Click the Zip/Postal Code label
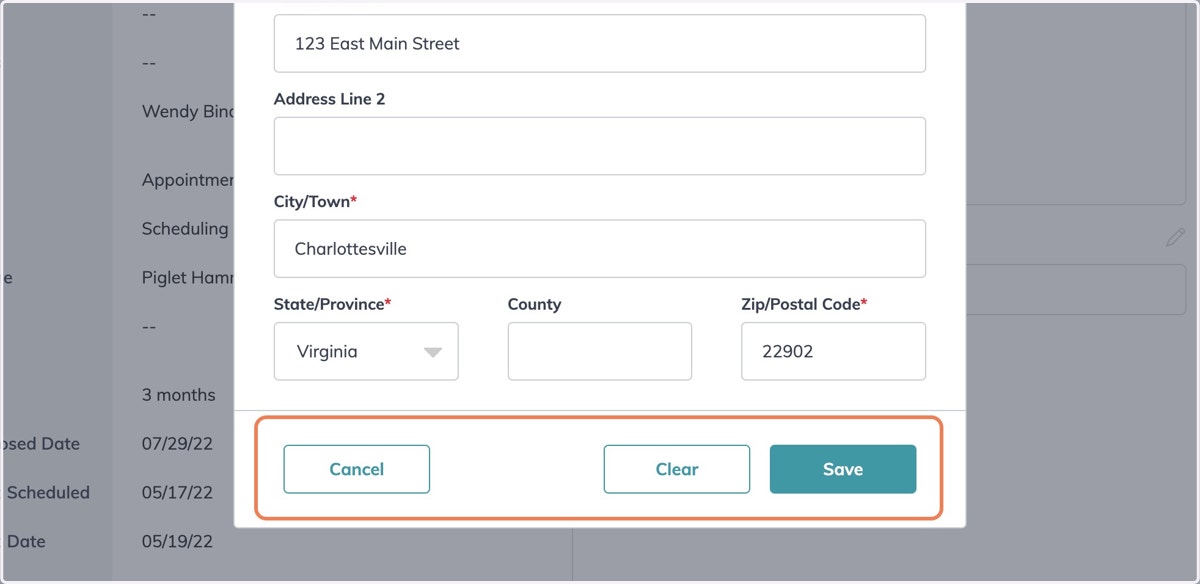Screen dimensions: 1200x584 click(x=804, y=304)
